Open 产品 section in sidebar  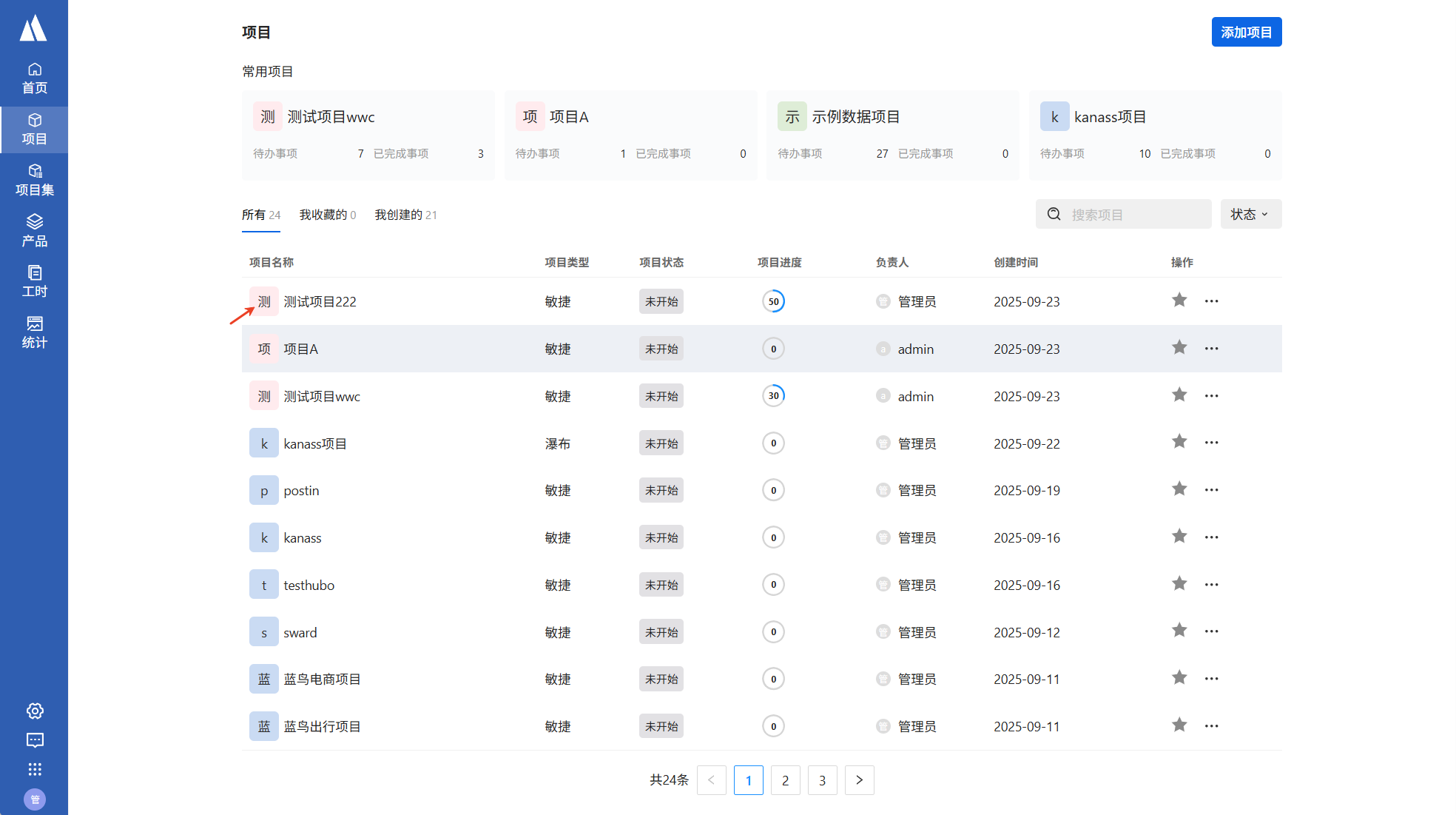click(x=34, y=231)
